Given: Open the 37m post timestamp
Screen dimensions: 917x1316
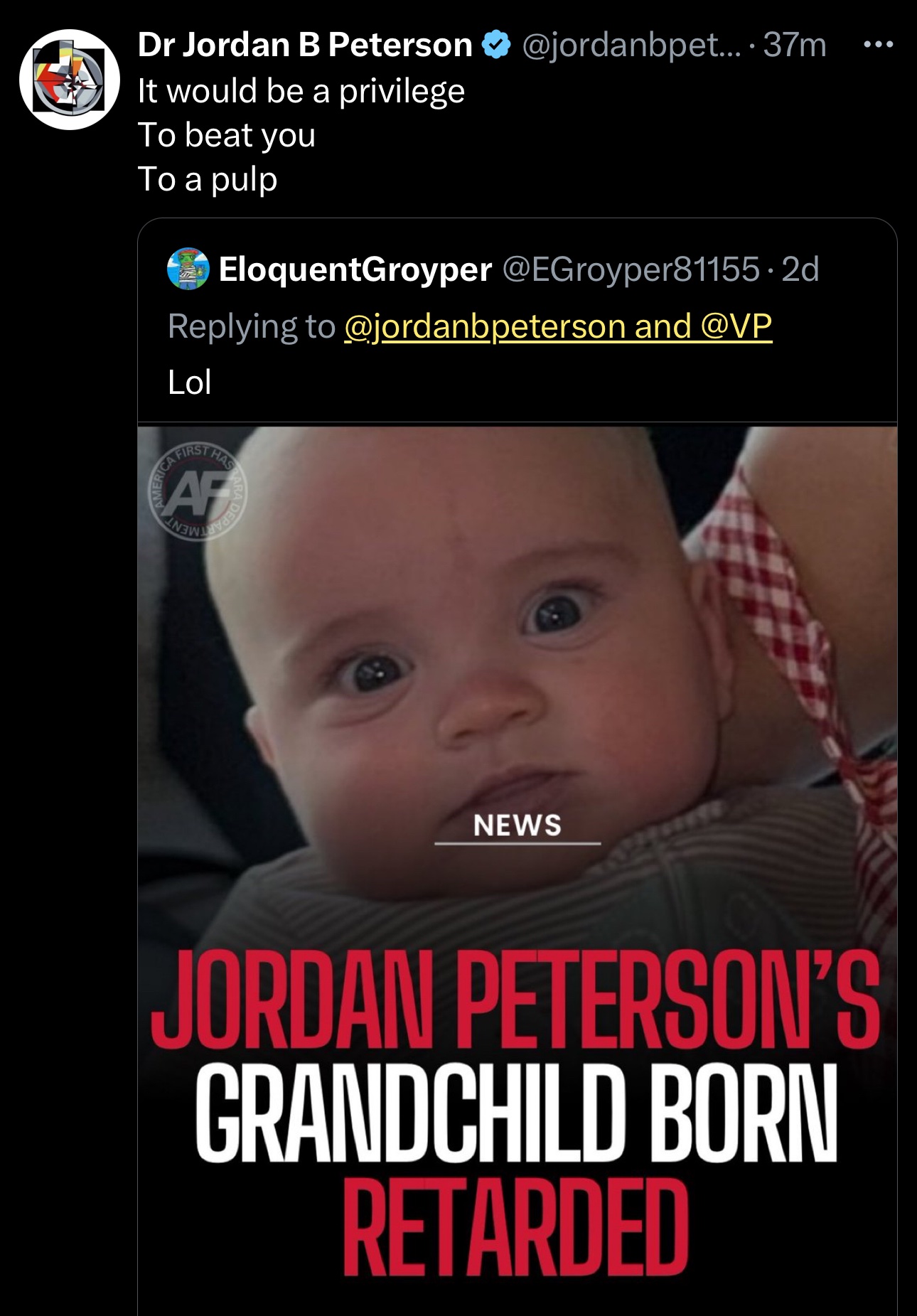Looking at the screenshot, I should [795, 45].
